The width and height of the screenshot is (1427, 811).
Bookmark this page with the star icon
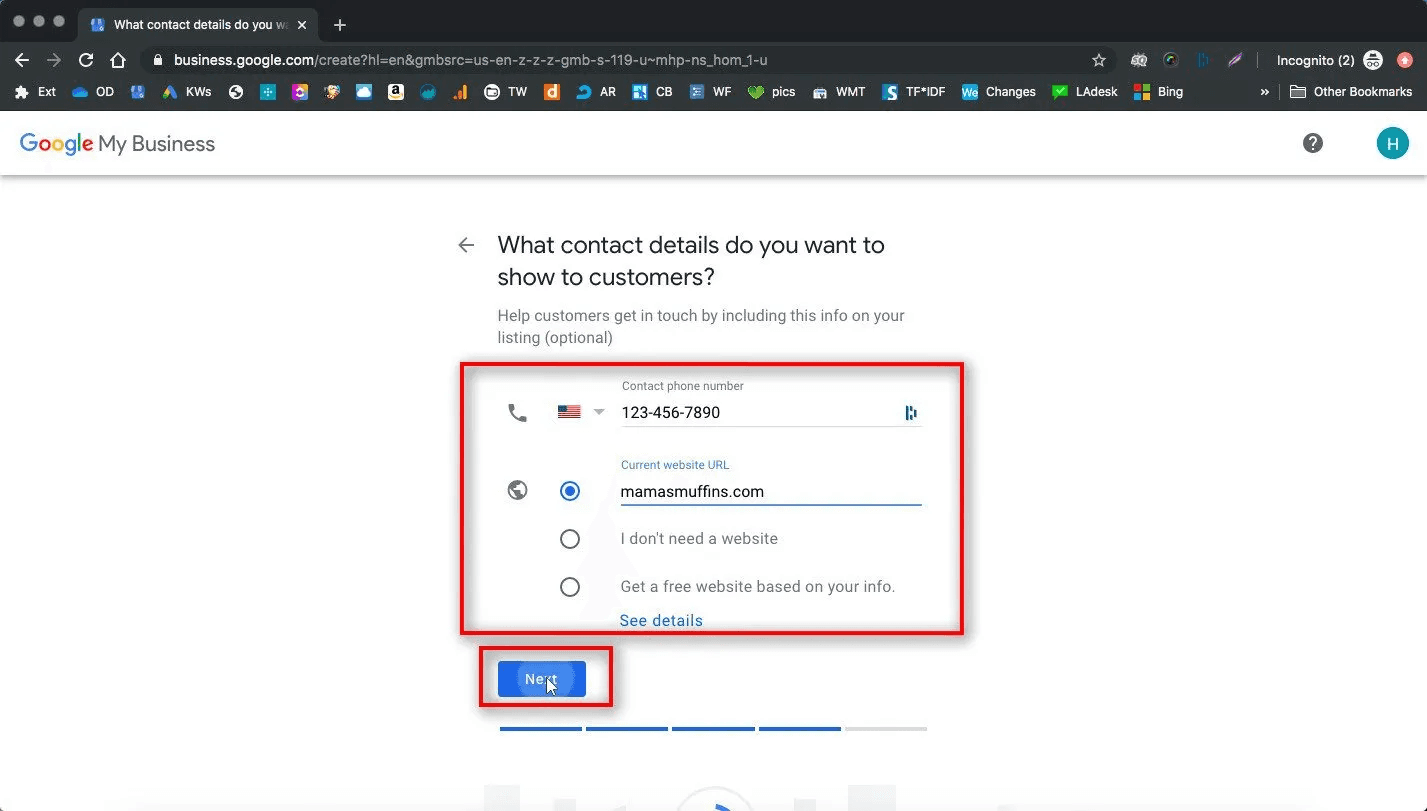1099,60
